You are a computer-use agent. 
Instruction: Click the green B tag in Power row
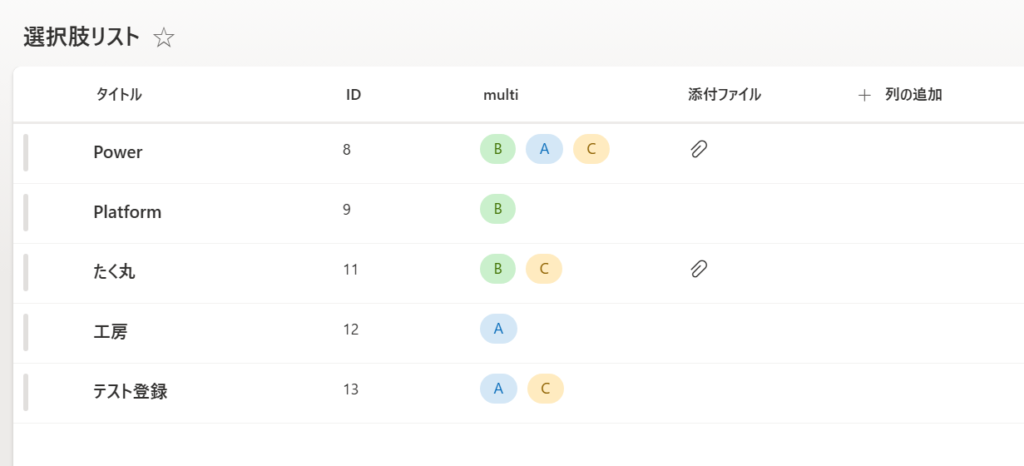(x=498, y=149)
